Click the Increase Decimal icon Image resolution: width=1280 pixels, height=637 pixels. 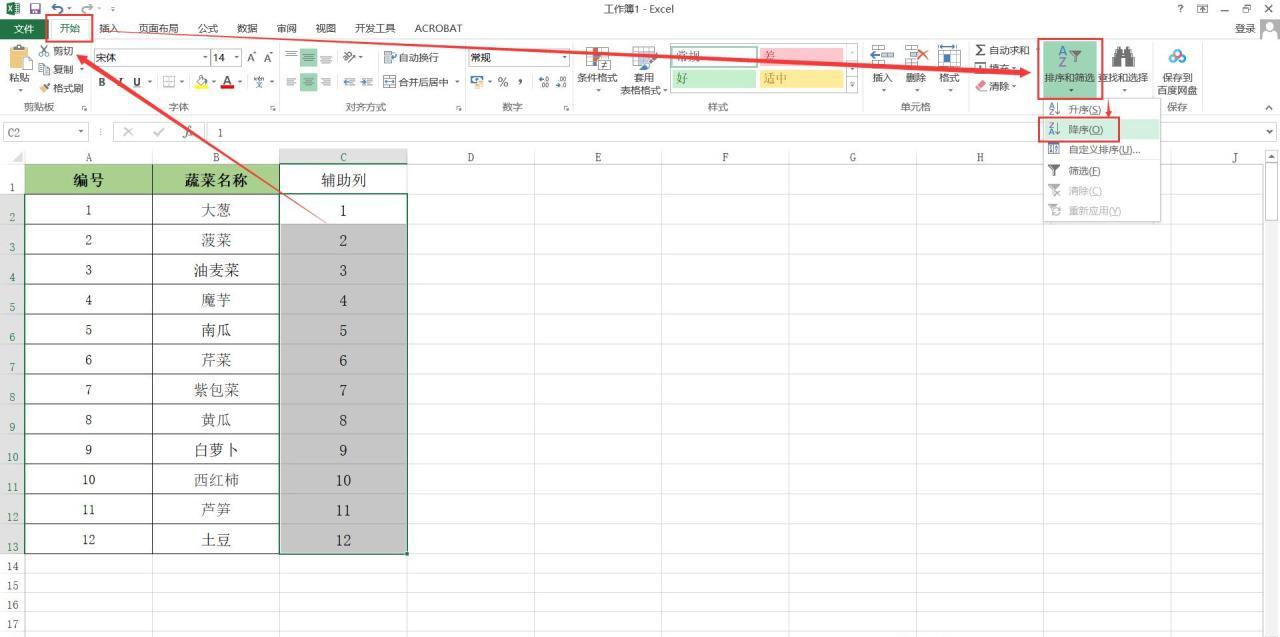coord(544,82)
